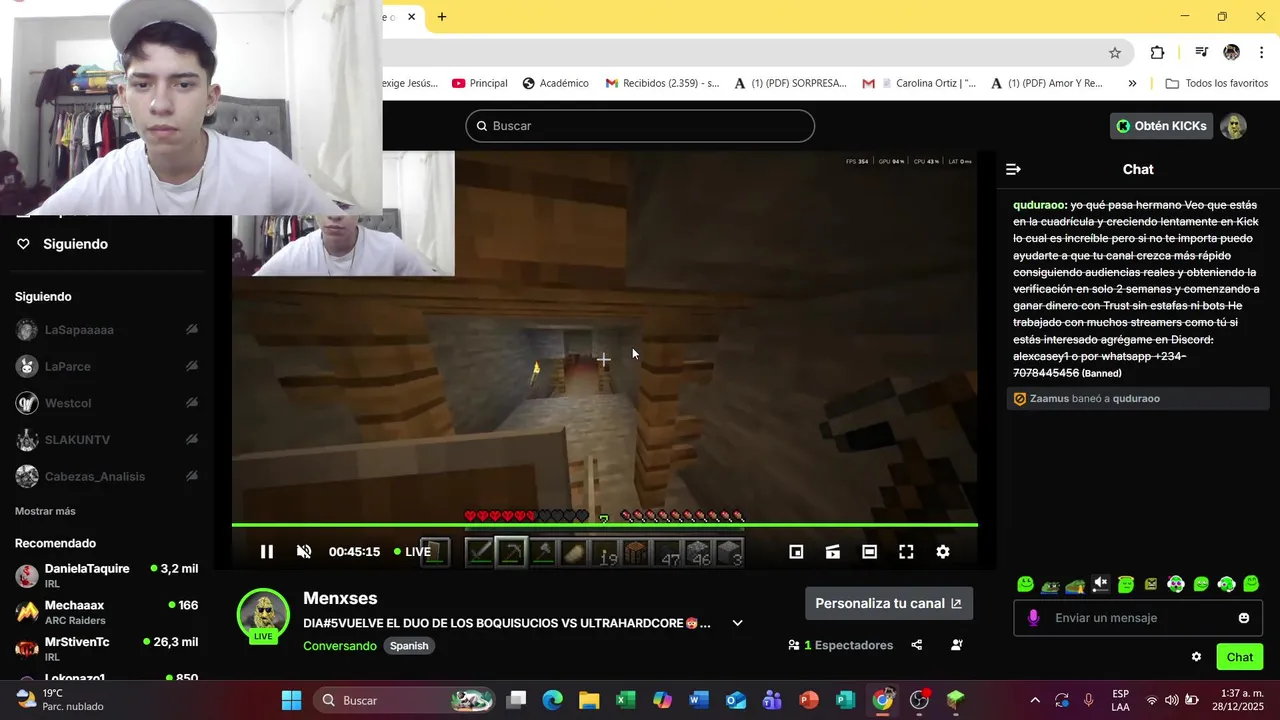Open Carolina Ortiz Gmail bookmark
This screenshot has height=720, width=1280.
pos(919,83)
